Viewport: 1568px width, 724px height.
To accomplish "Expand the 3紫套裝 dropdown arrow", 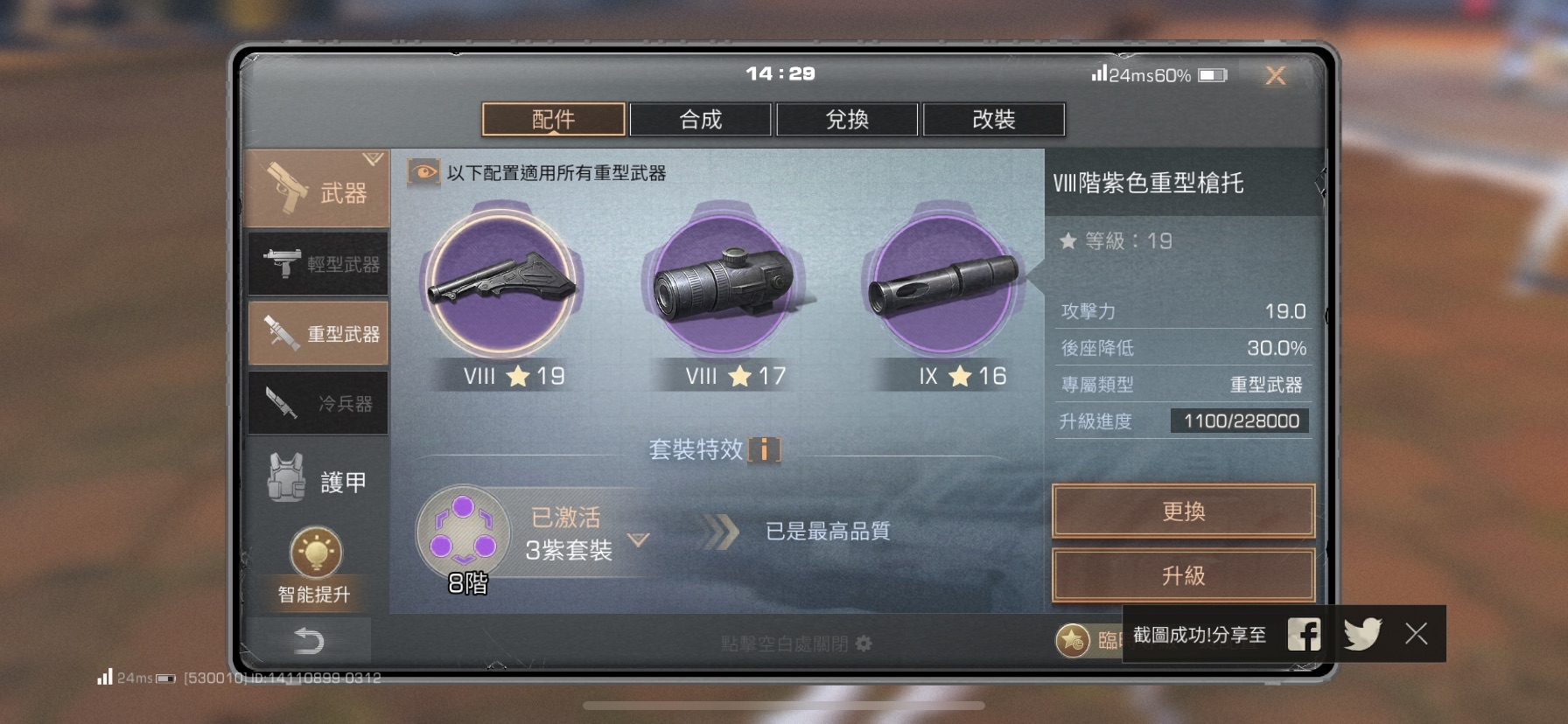I will pyautogui.click(x=638, y=540).
